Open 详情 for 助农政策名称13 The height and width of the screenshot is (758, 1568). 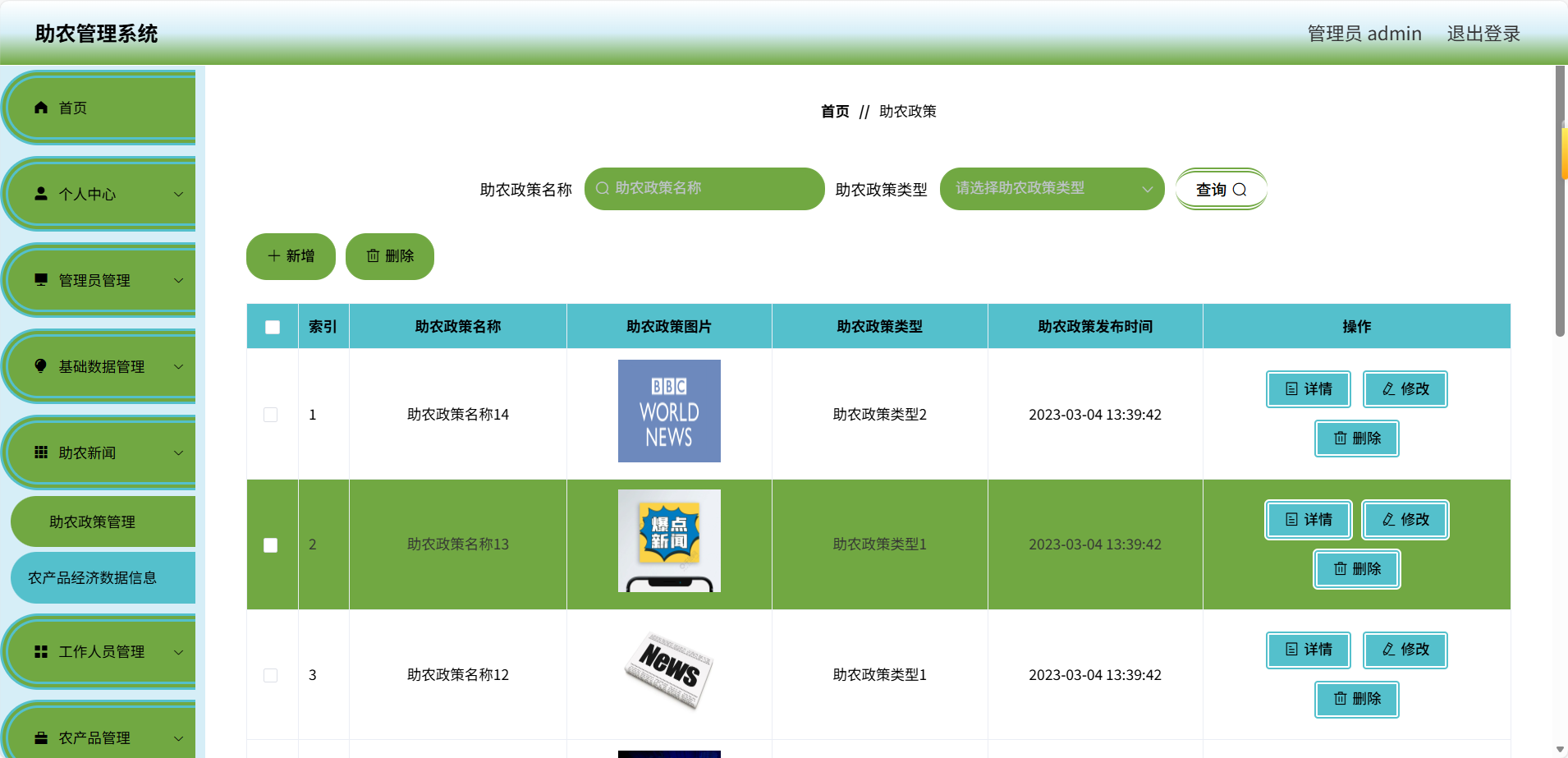click(1309, 520)
